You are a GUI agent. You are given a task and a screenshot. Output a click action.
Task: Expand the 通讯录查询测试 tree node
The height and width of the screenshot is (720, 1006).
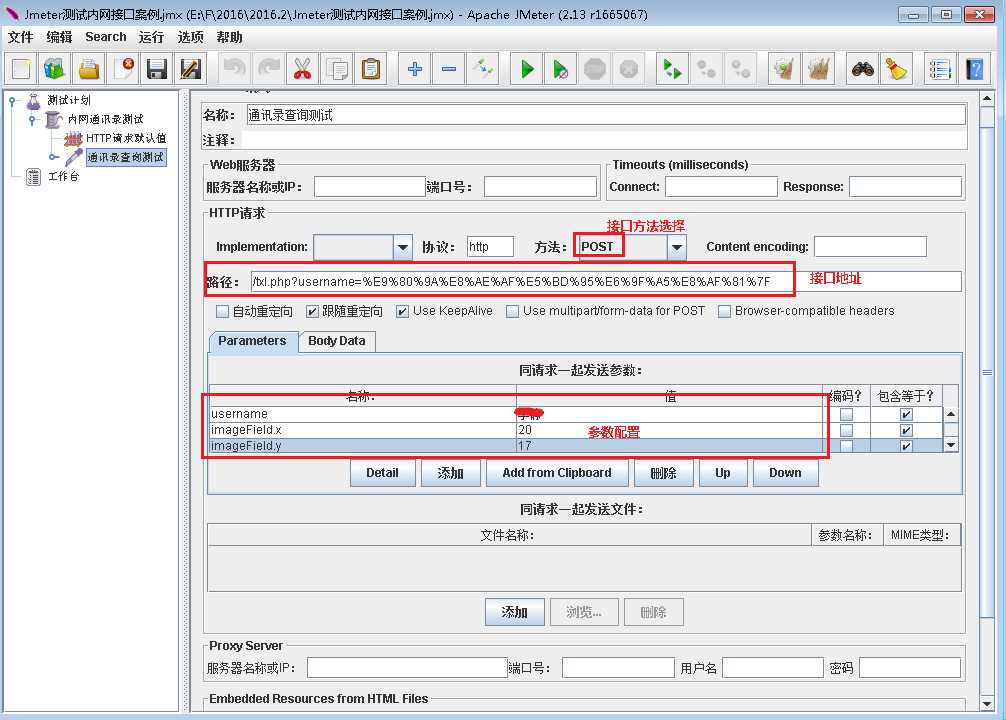(x=53, y=157)
